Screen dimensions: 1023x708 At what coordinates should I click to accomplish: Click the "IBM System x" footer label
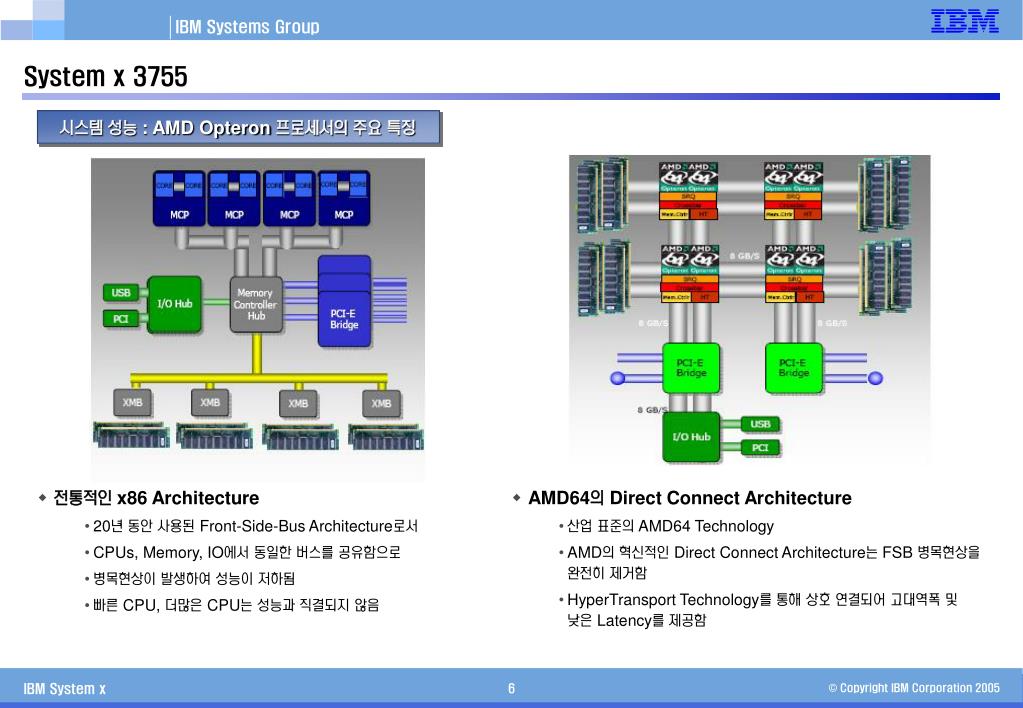[65, 689]
